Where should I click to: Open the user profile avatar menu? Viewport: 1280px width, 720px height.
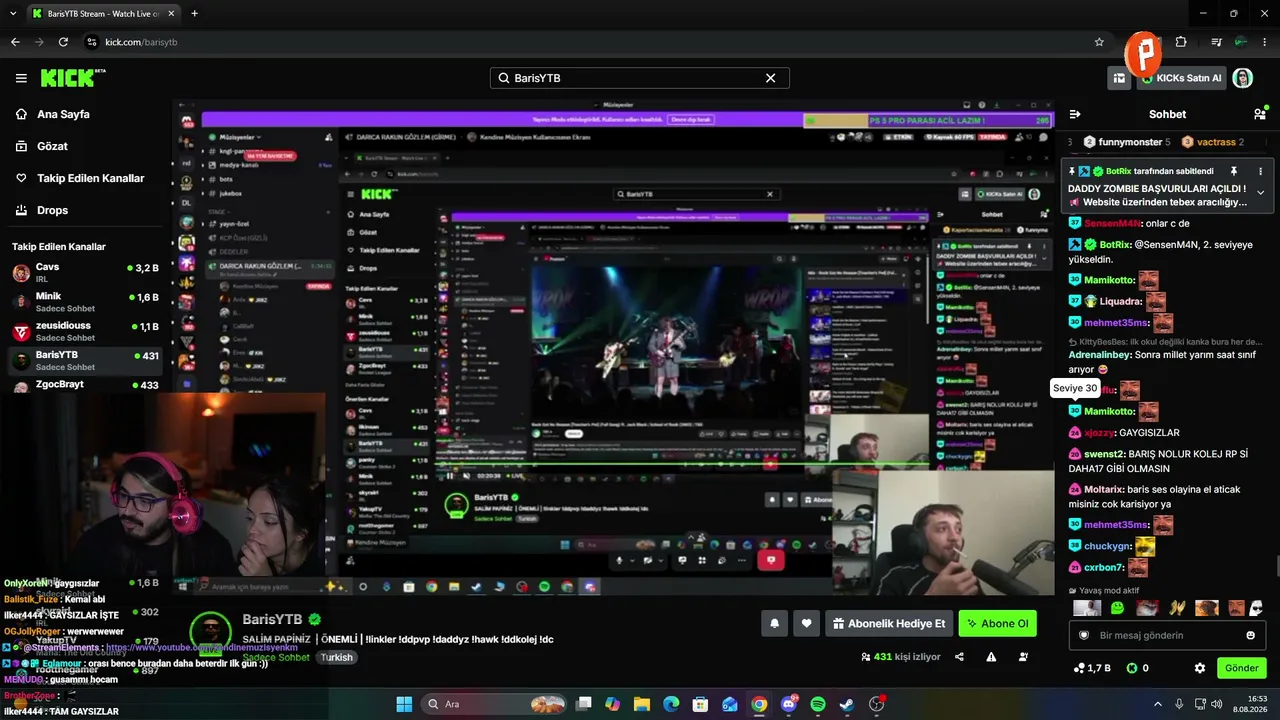point(1243,78)
